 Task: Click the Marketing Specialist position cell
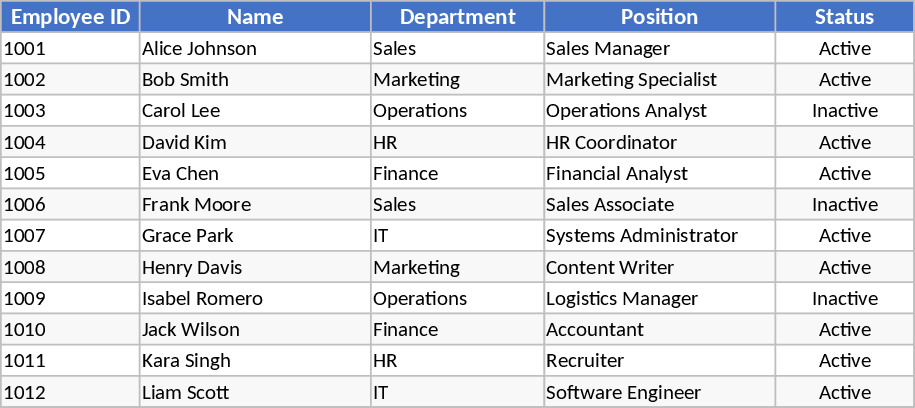pyautogui.click(x=631, y=79)
